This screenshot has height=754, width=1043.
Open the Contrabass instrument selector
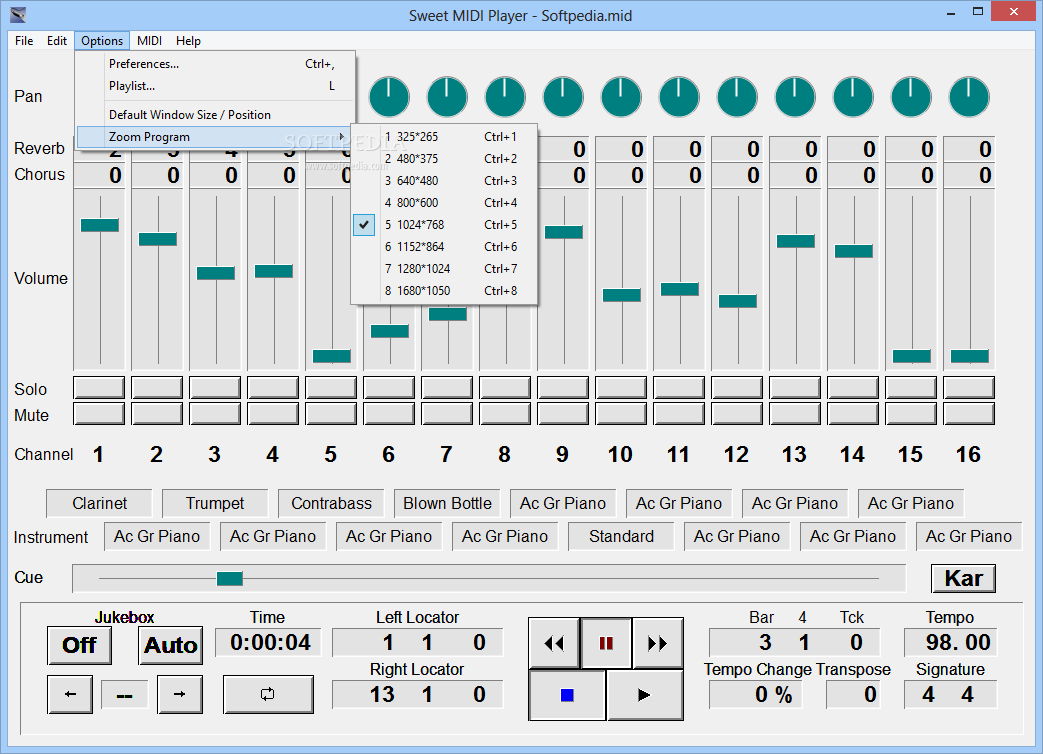[x=331, y=503]
